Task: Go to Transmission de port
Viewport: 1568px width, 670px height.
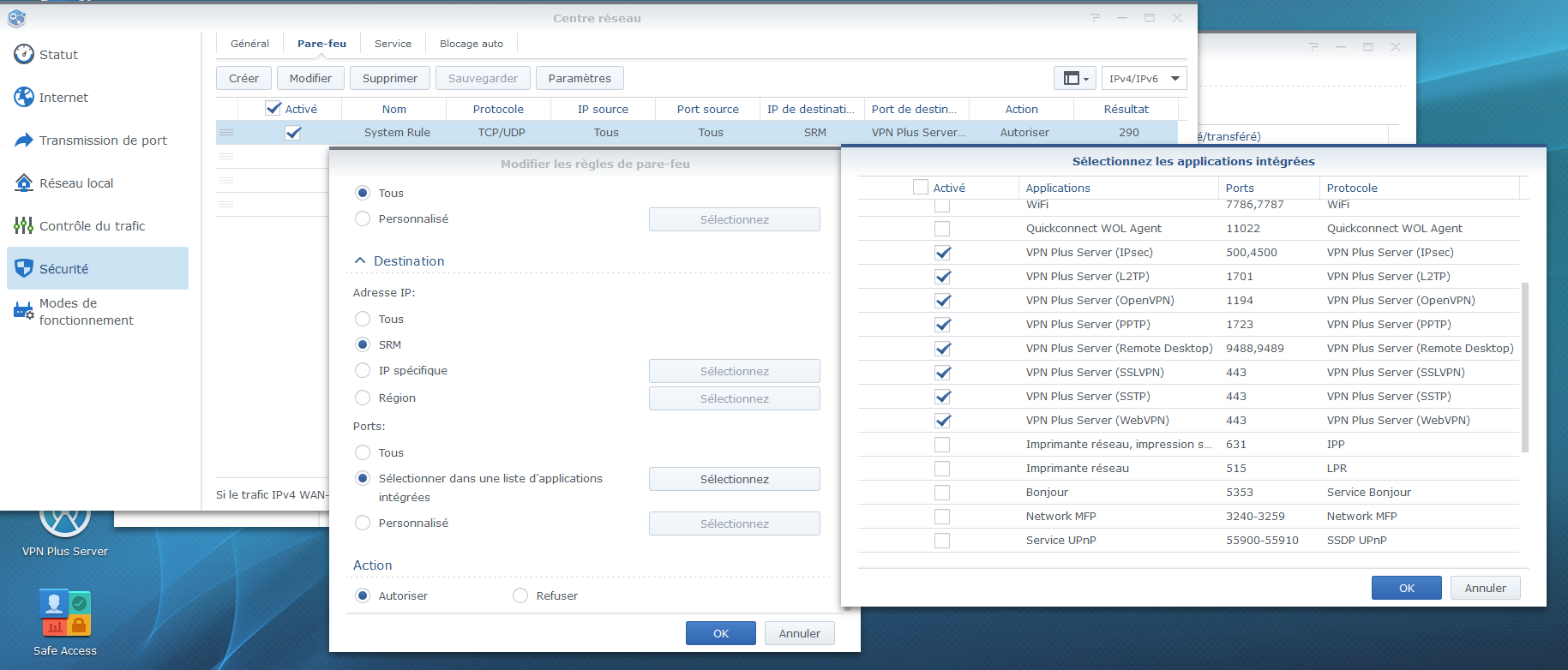Action: [x=103, y=141]
